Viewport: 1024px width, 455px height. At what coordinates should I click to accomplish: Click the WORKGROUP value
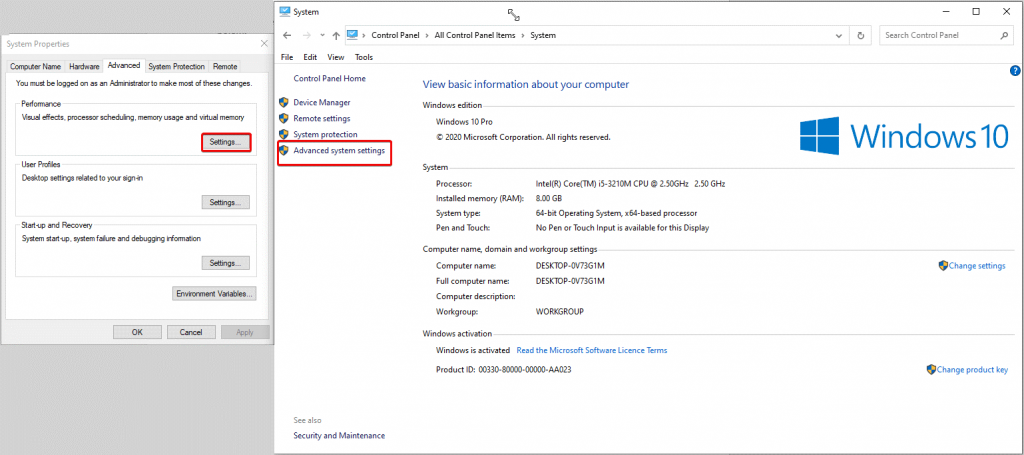pyautogui.click(x=559, y=311)
